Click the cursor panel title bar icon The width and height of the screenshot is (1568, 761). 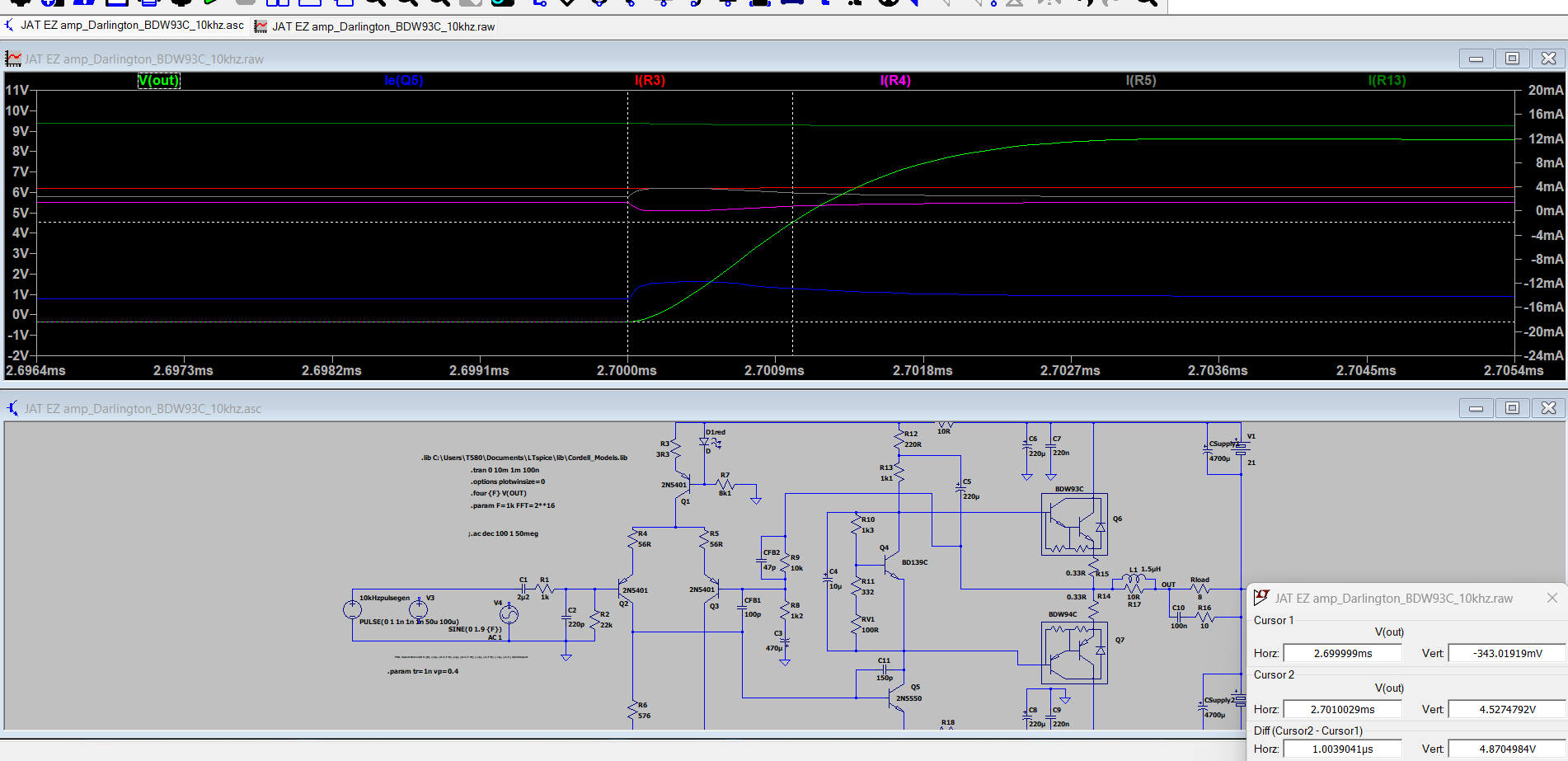pos(1261,598)
